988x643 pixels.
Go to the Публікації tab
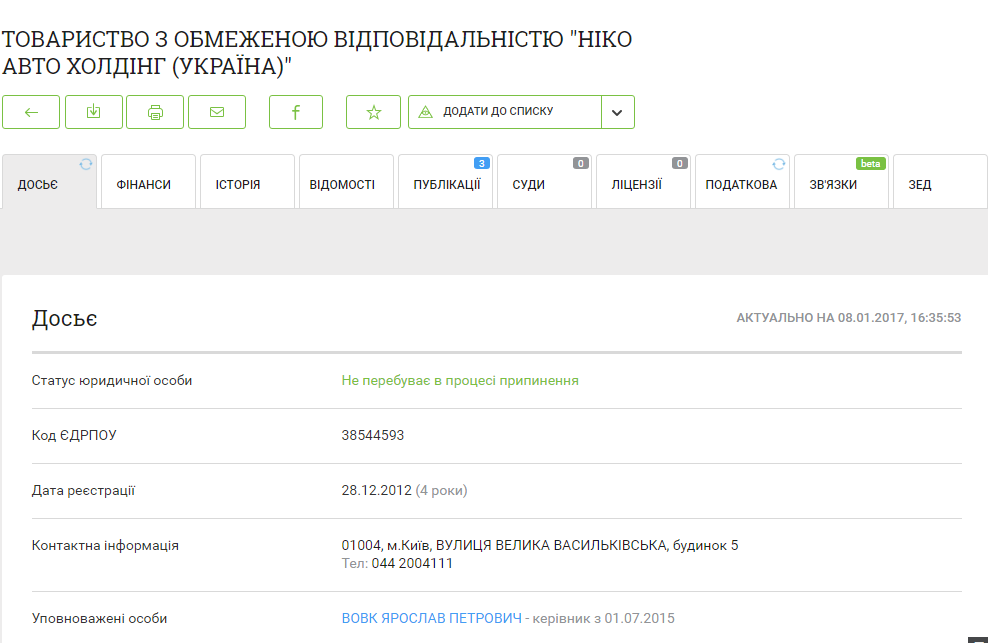tap(446, 184)
